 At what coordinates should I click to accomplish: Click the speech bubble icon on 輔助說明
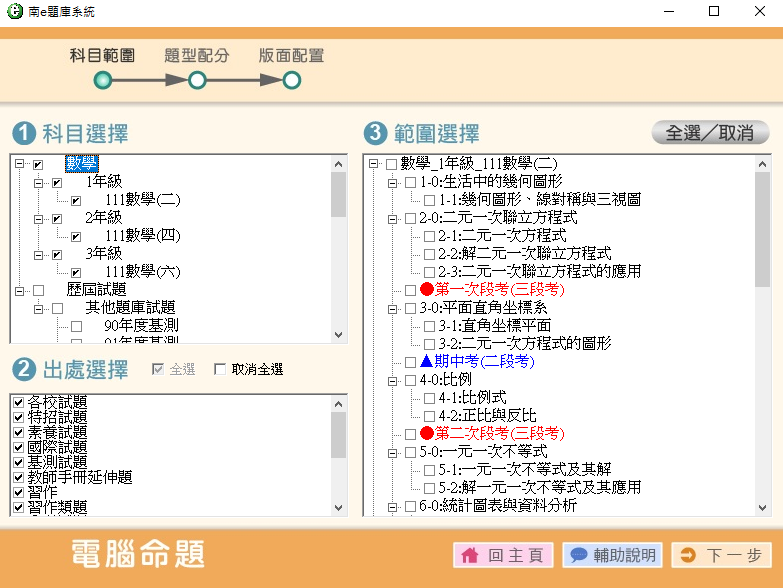coord(578,555)
